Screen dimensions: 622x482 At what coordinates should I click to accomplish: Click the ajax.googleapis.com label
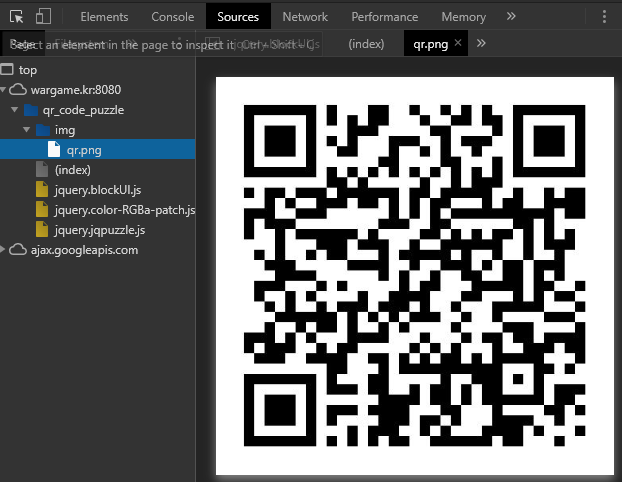(84, 250)
